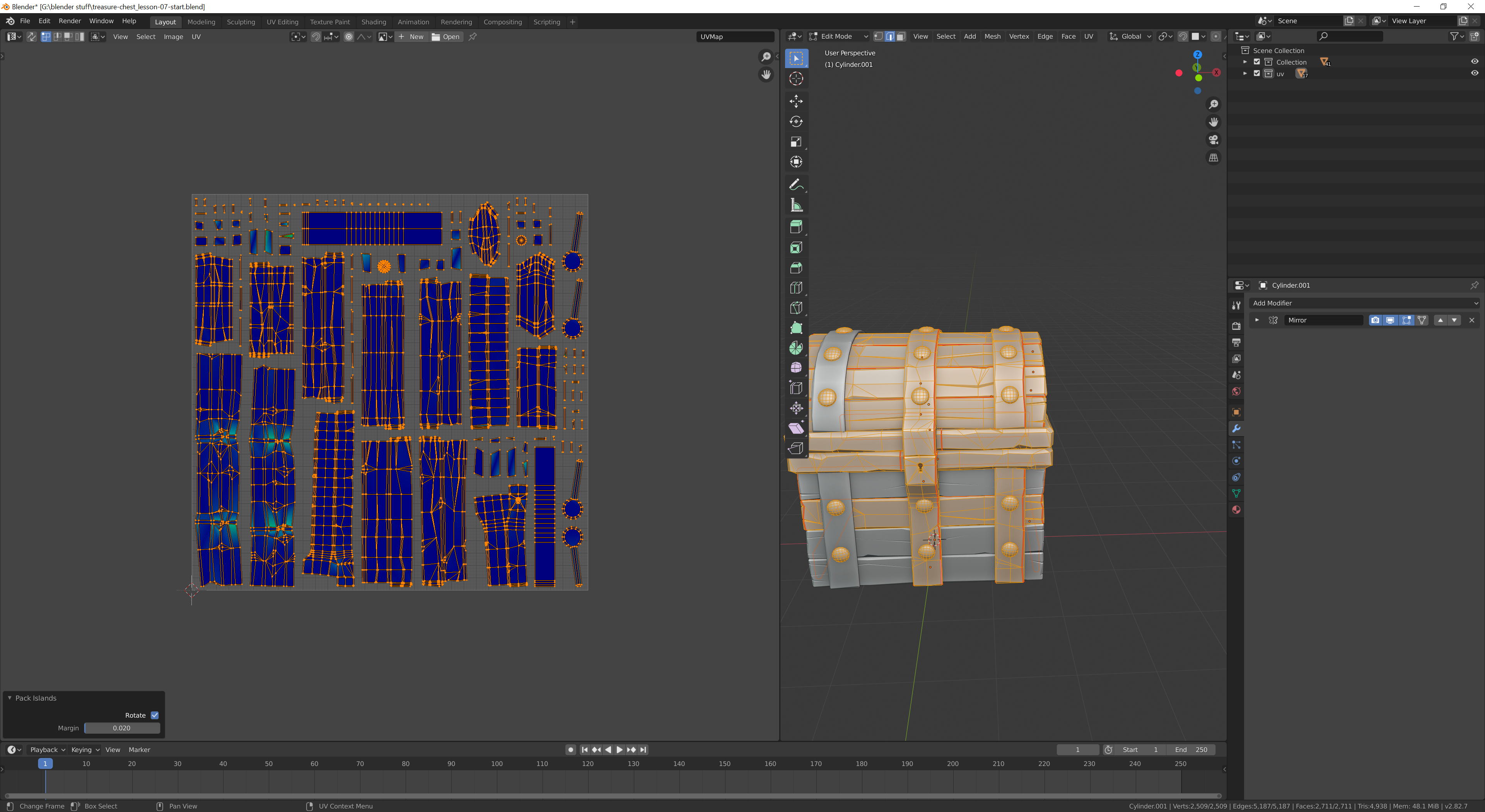Pick the Measure ruler tool
Viewport: 1485px width, 812px height.
coord(795,205)
